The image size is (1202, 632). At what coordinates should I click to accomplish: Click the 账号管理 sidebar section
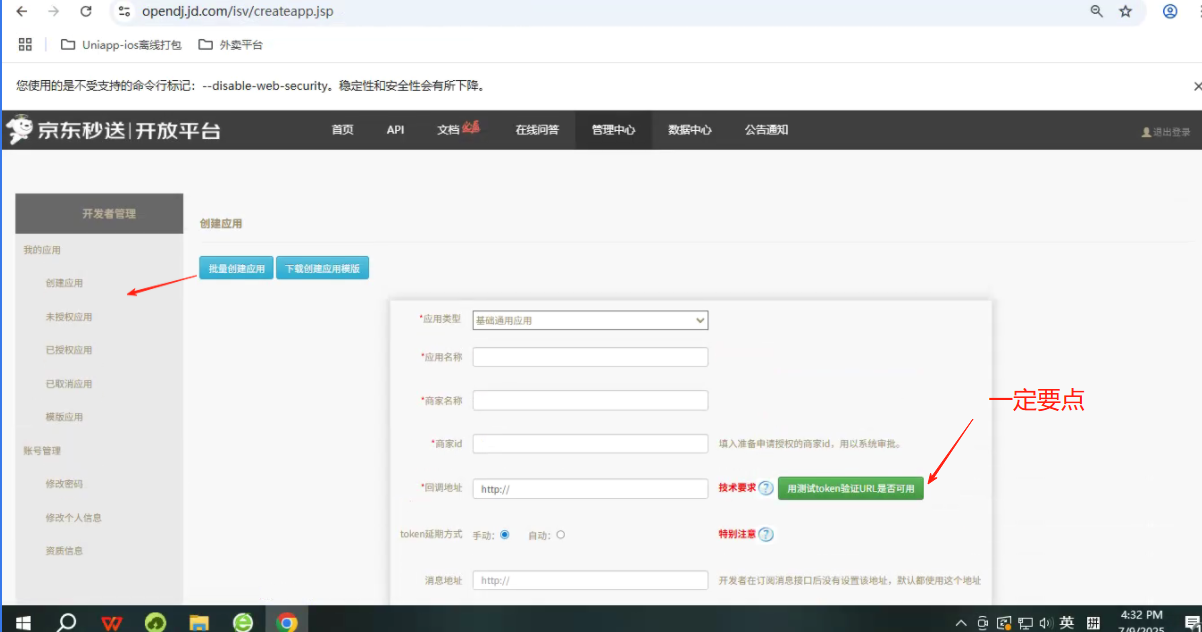coord(42,451)
